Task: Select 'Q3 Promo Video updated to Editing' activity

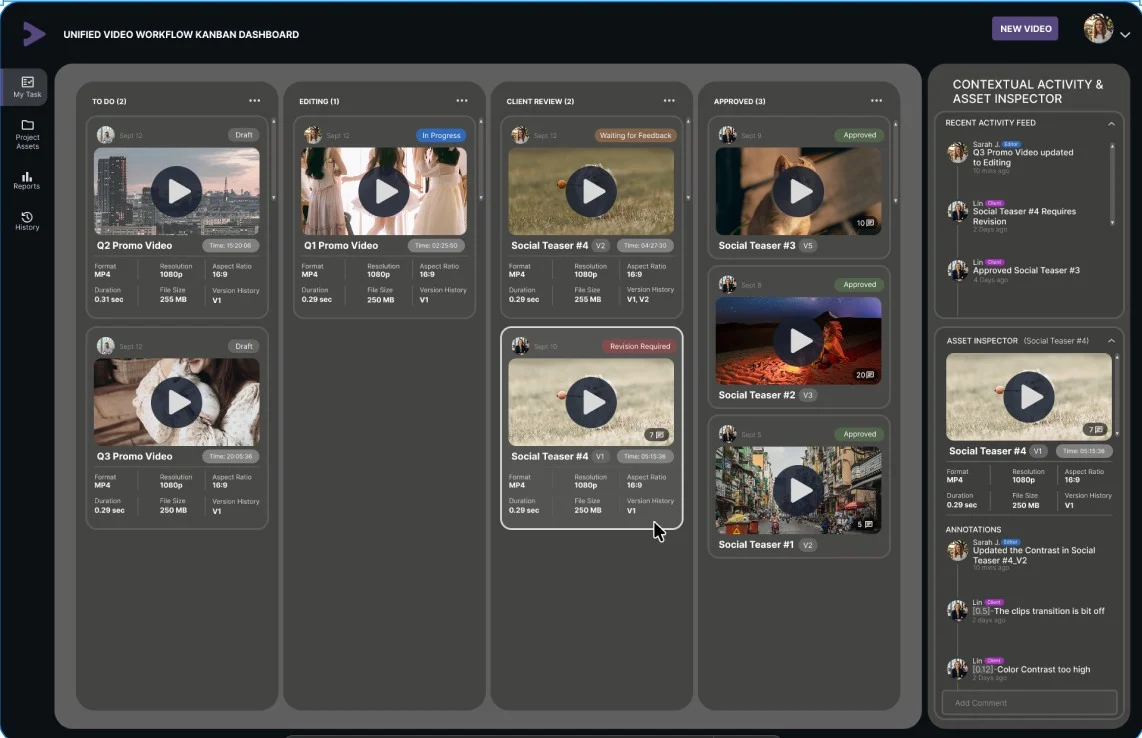Action: click(x=1023, y=157)
